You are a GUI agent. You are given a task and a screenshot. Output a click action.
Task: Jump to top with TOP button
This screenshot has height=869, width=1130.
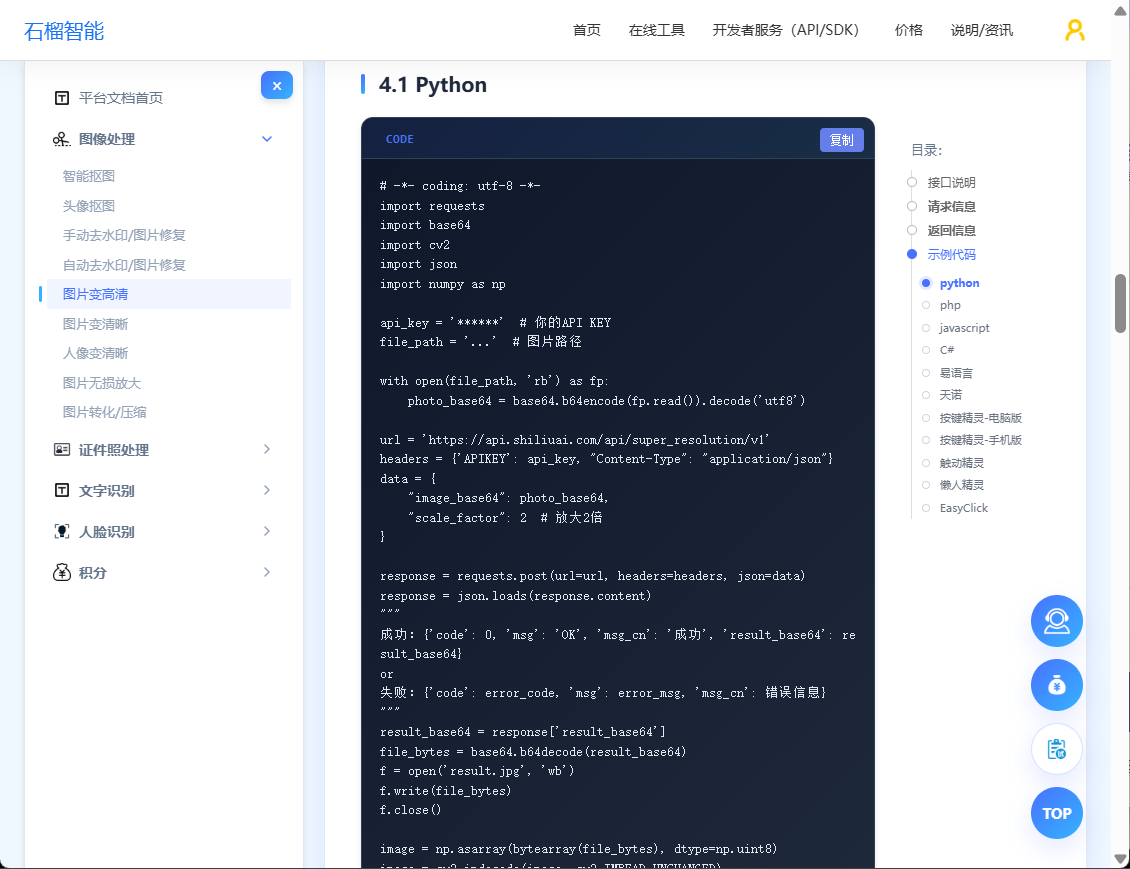(1056, 814)
